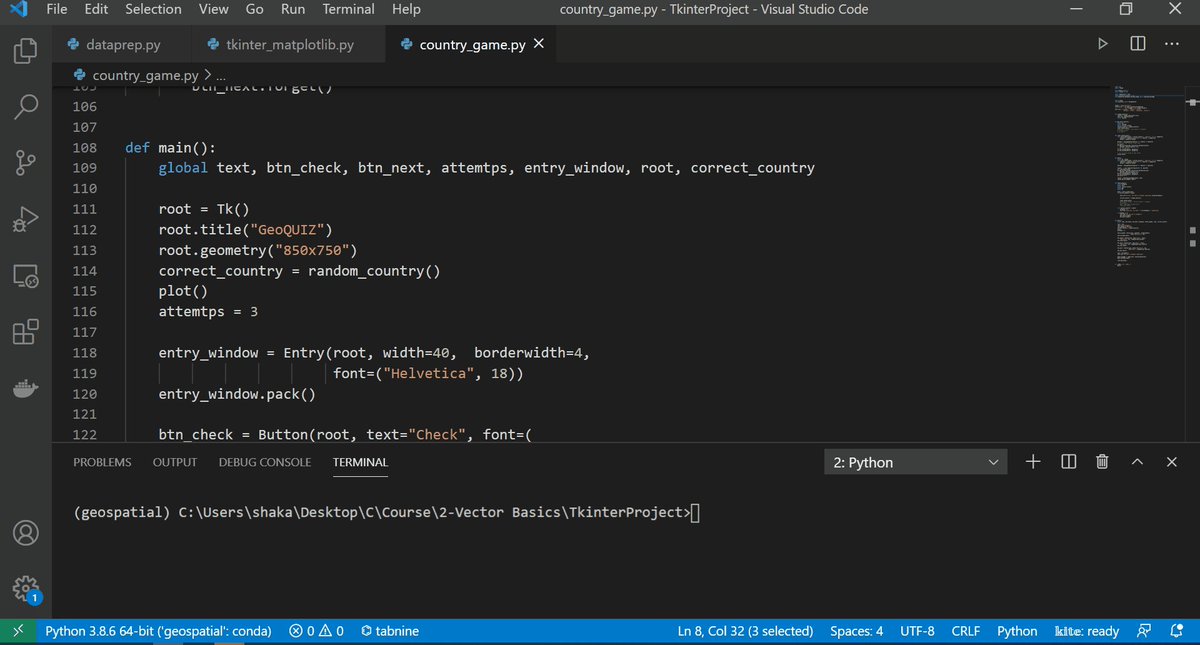The image size is (1200, 645).
Task: Click the VS Code logo icon
Action: (17, 10)
